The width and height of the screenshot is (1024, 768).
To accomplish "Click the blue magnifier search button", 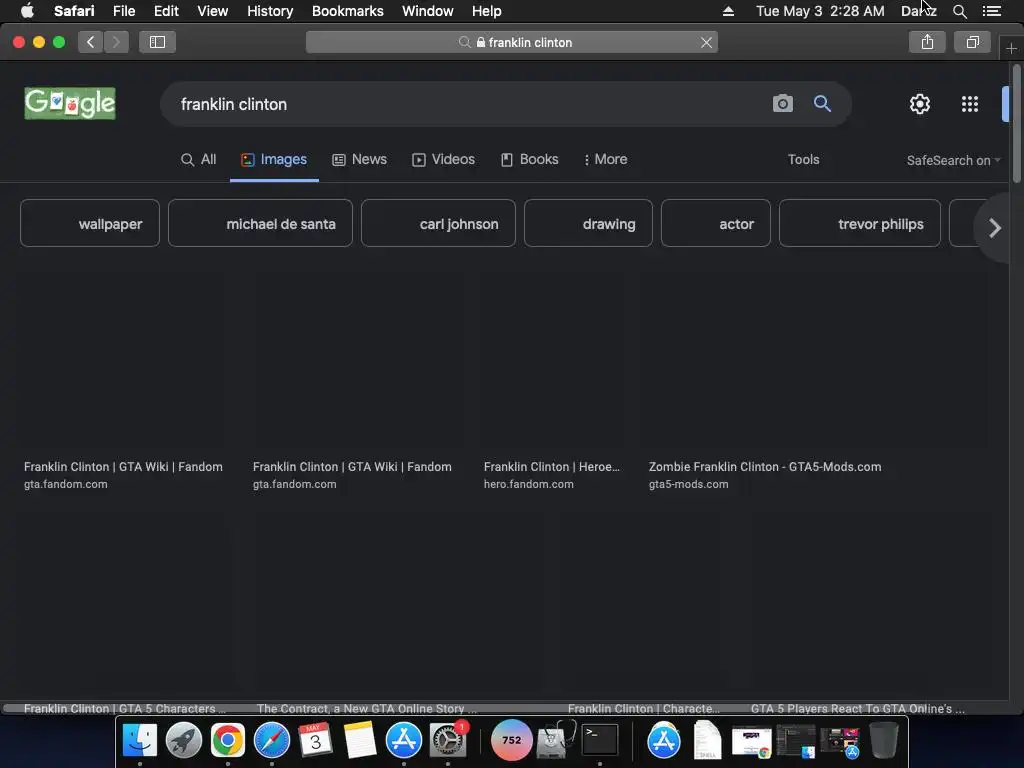I will [822, 103].
